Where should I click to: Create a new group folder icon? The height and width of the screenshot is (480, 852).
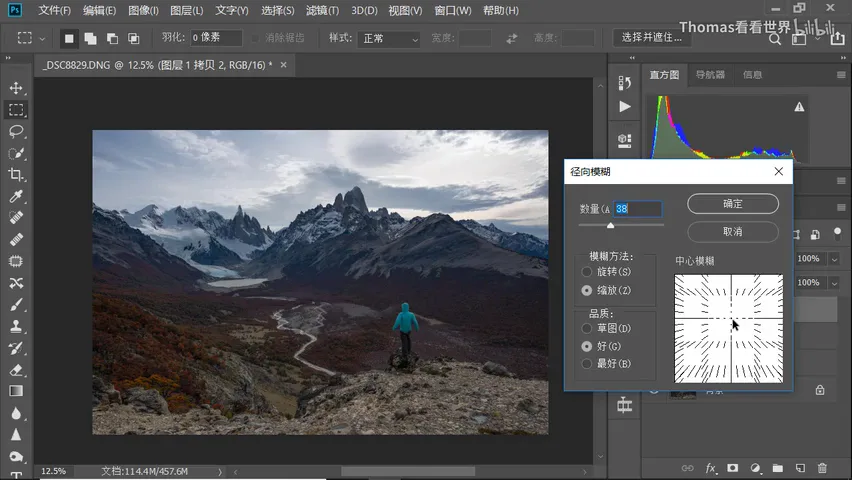coord(778,468)
